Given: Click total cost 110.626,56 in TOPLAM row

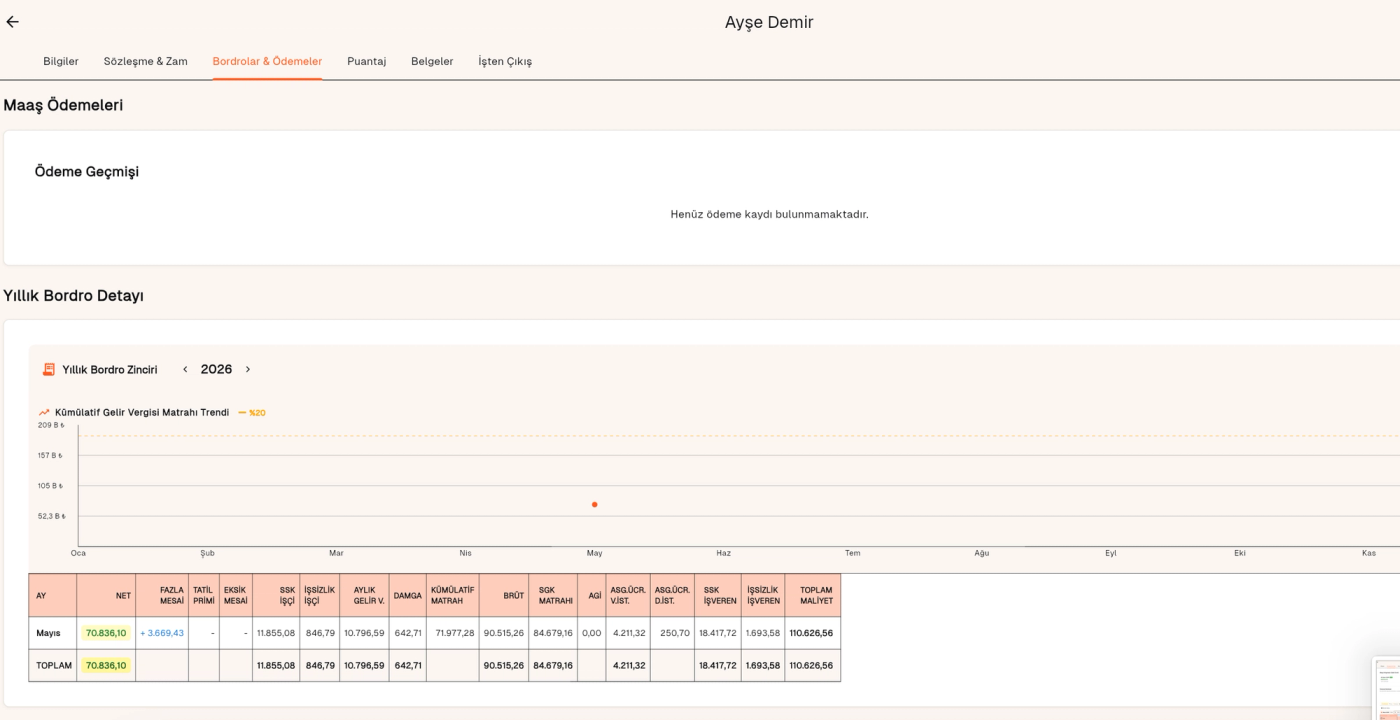Looking at the screenshot, I should [811, 665].
